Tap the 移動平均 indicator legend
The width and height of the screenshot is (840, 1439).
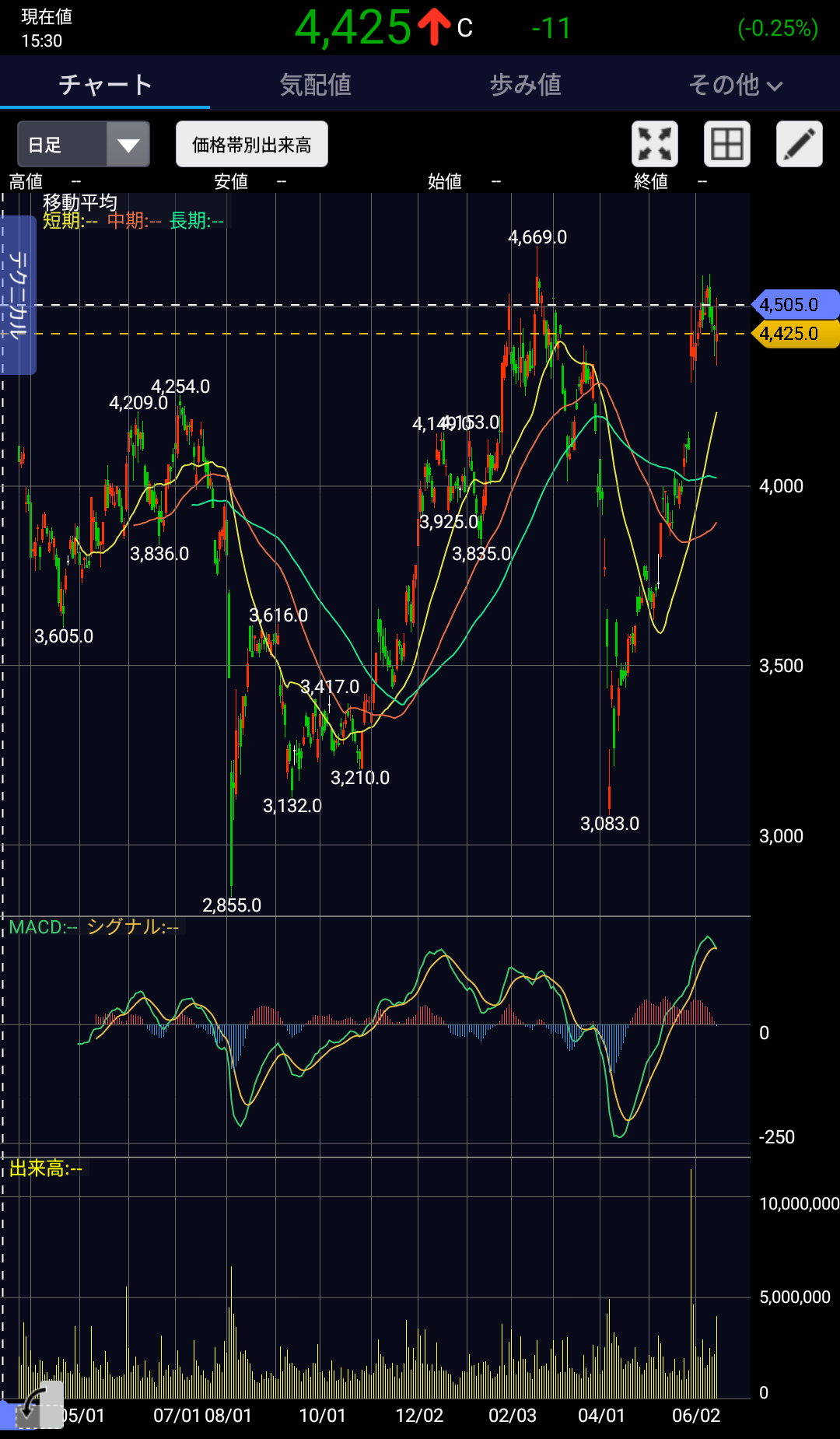(80, 202)
